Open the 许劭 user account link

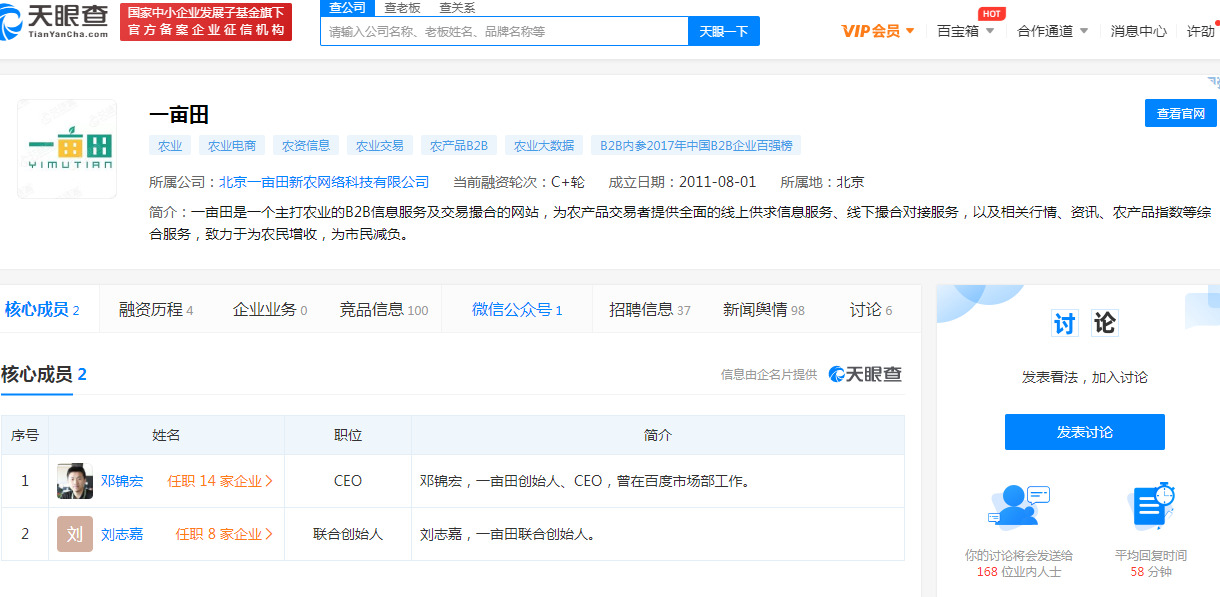tap(1201, 31)
